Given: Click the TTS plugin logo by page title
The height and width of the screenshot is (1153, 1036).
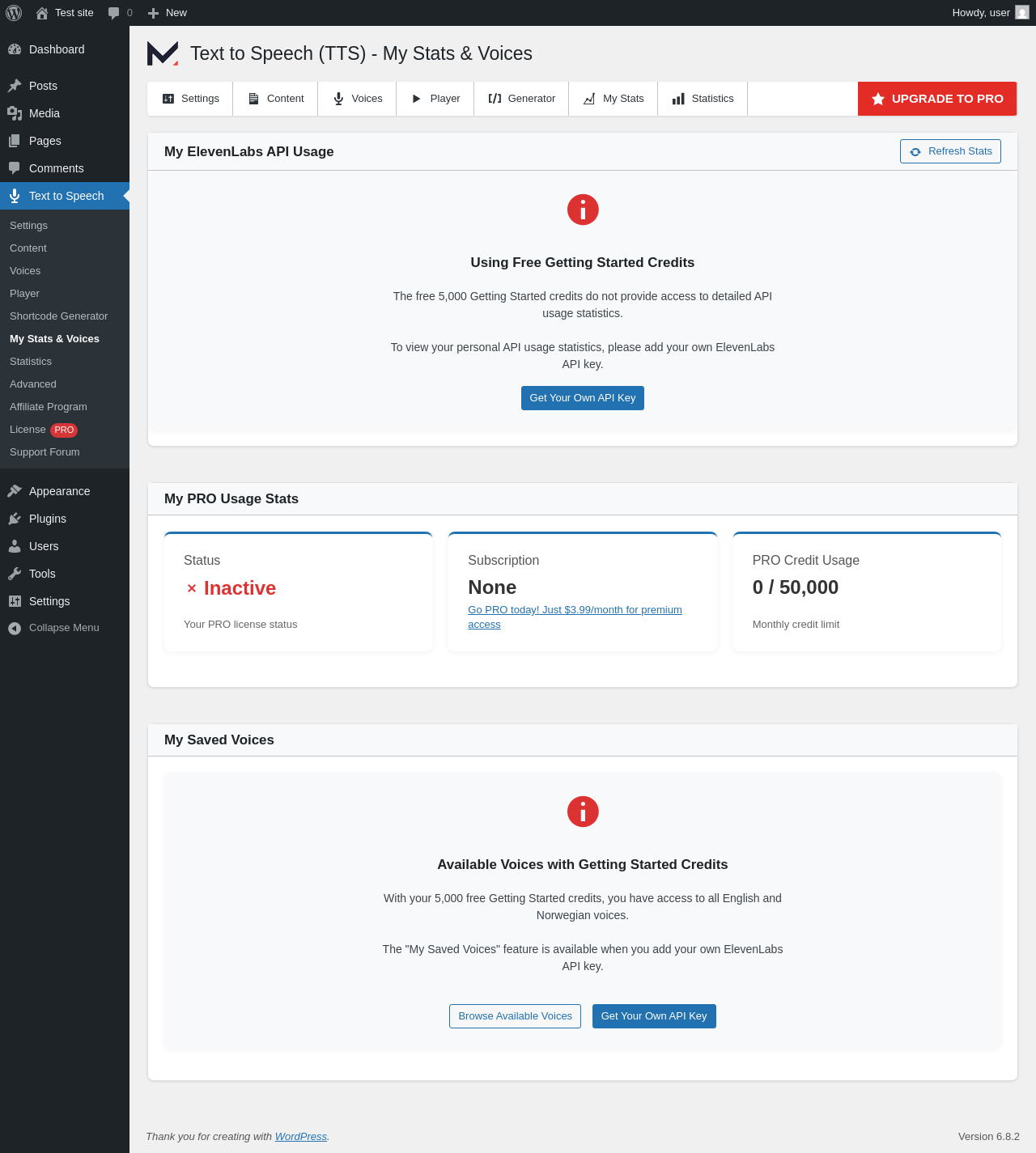Looking at the screenshot, I should [163, 53].
